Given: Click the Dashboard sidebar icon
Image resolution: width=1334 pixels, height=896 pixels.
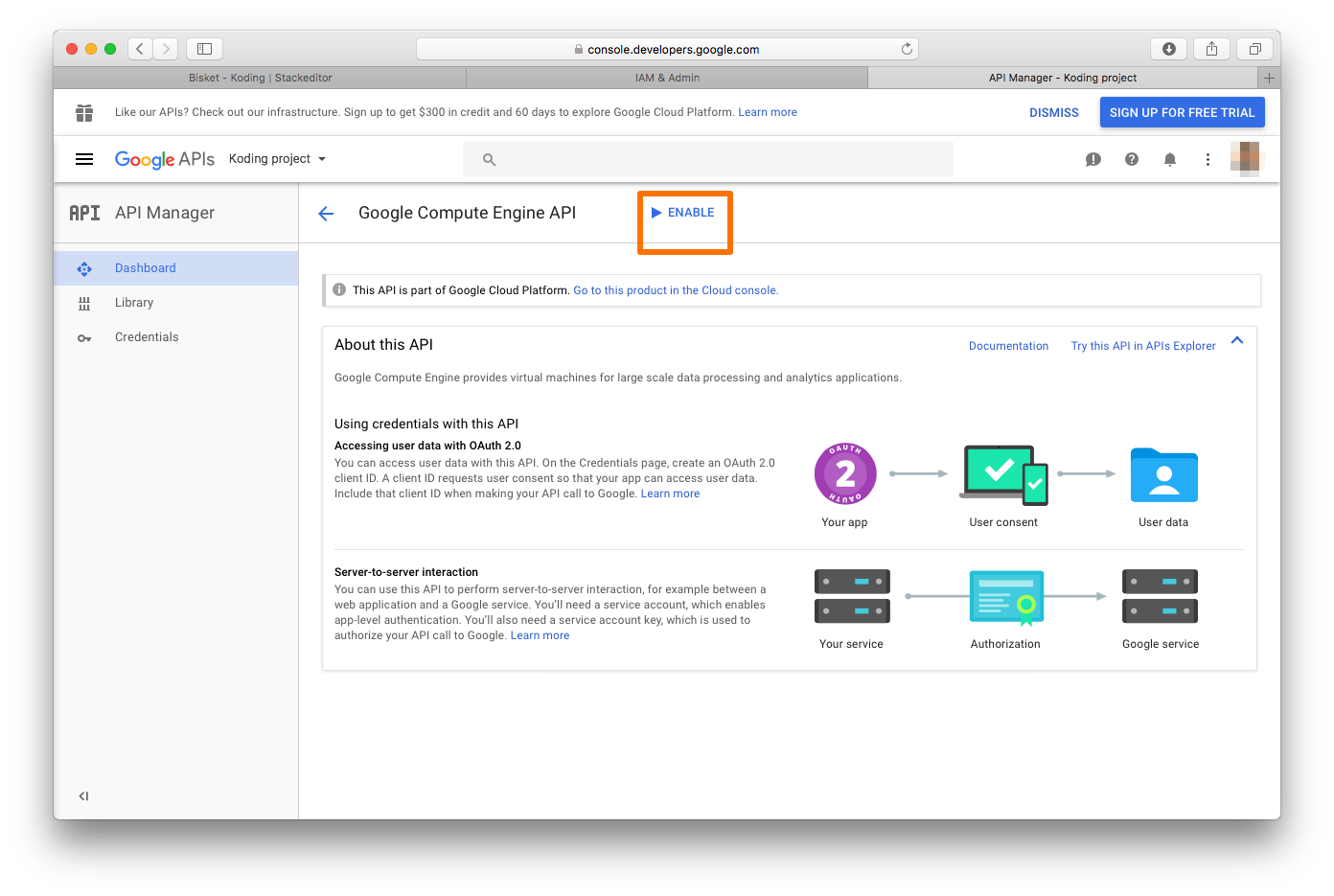Looking at the screenshot, I should [84, 269].
